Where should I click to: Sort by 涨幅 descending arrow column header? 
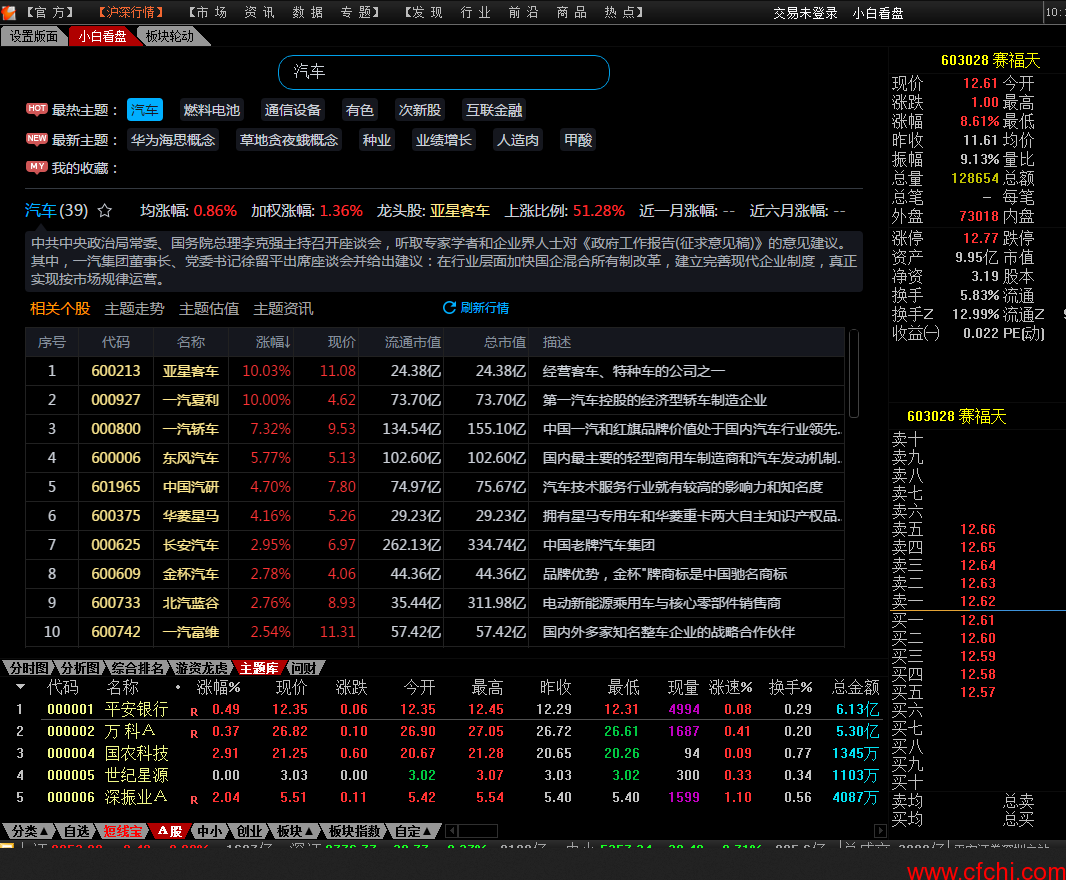tap(273, 342)
